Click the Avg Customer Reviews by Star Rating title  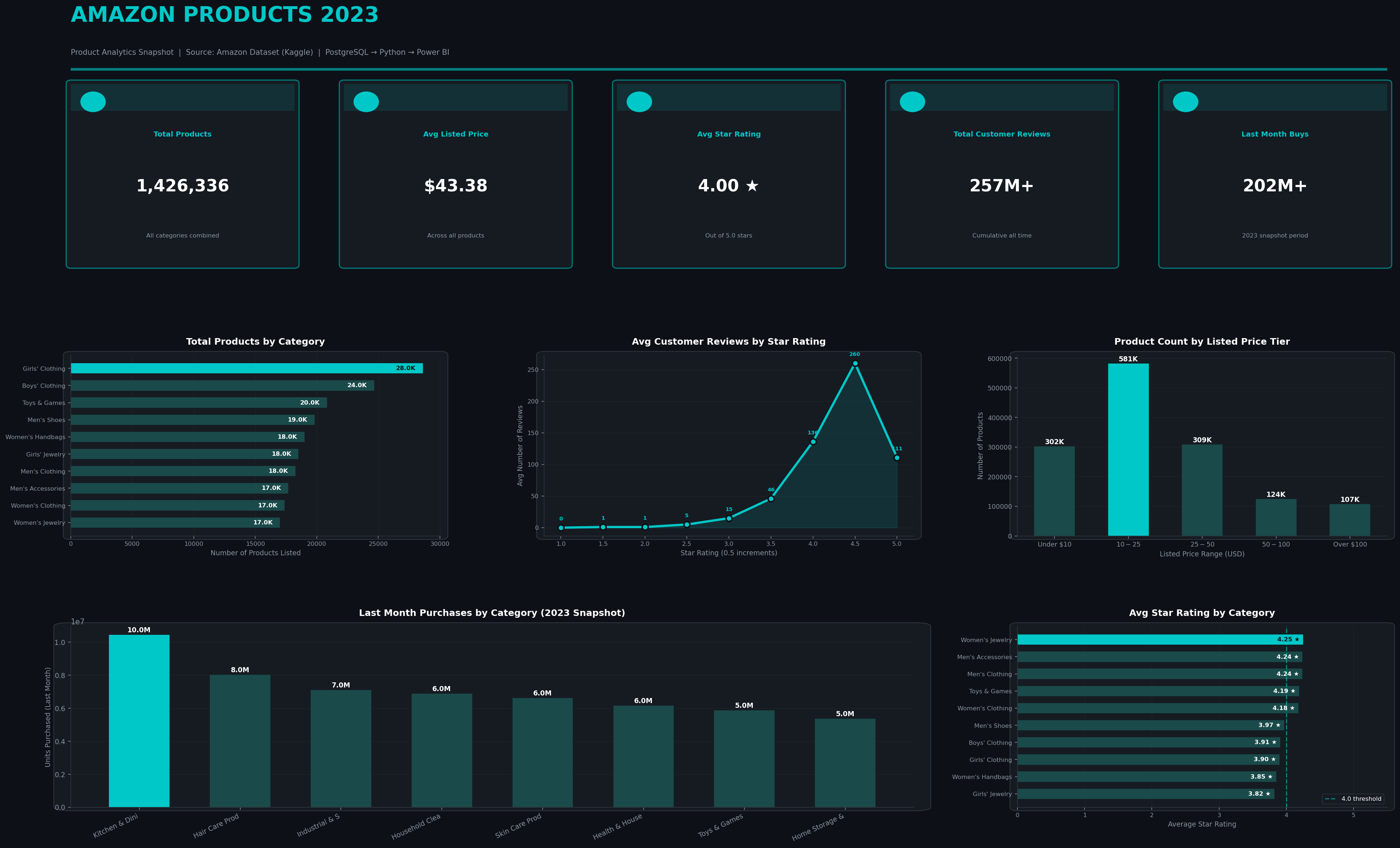click(x=728, y=342)
